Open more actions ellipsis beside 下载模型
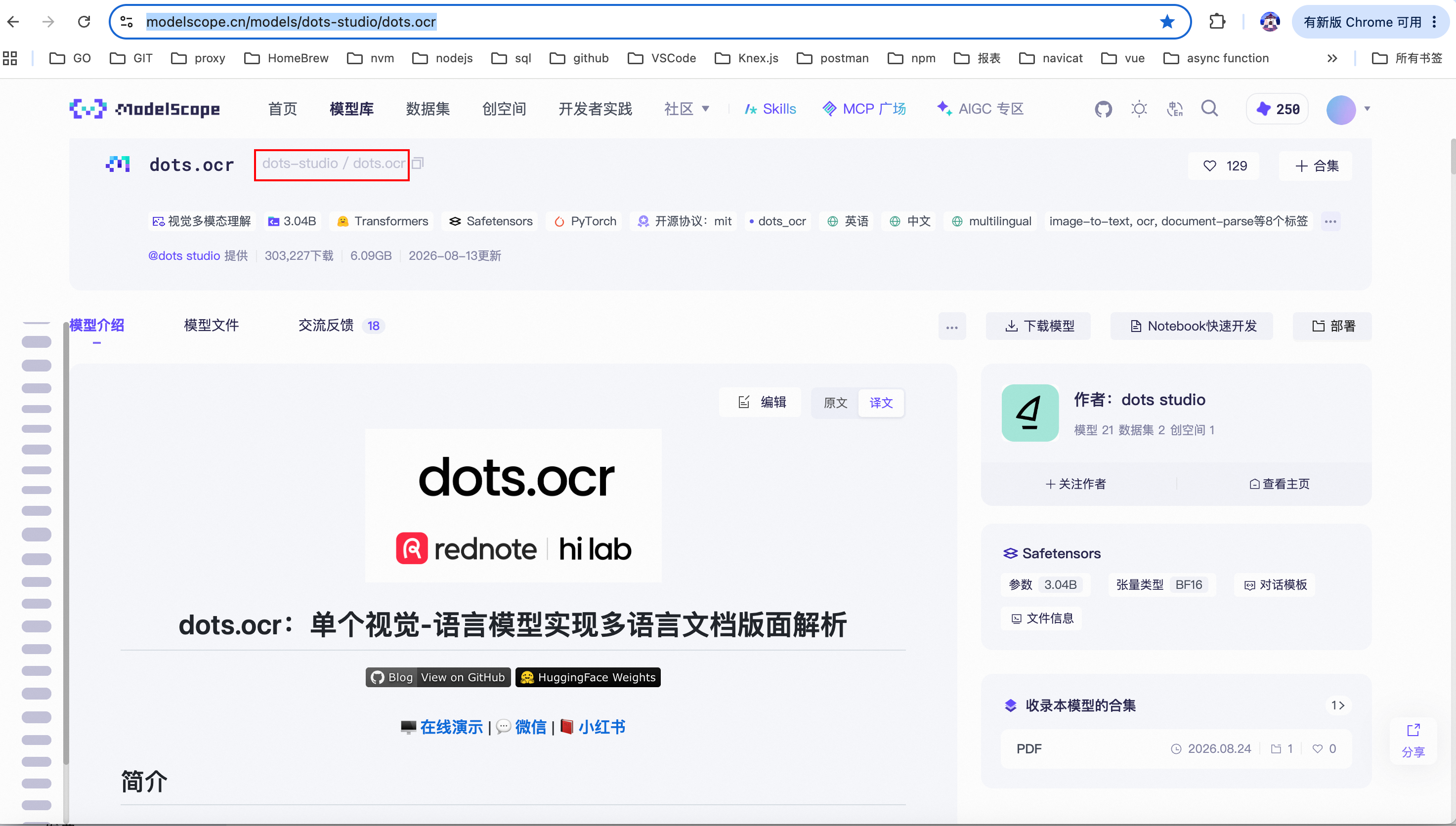The image size is (1456, 826). pyautogui.click(x=951, y=326)
